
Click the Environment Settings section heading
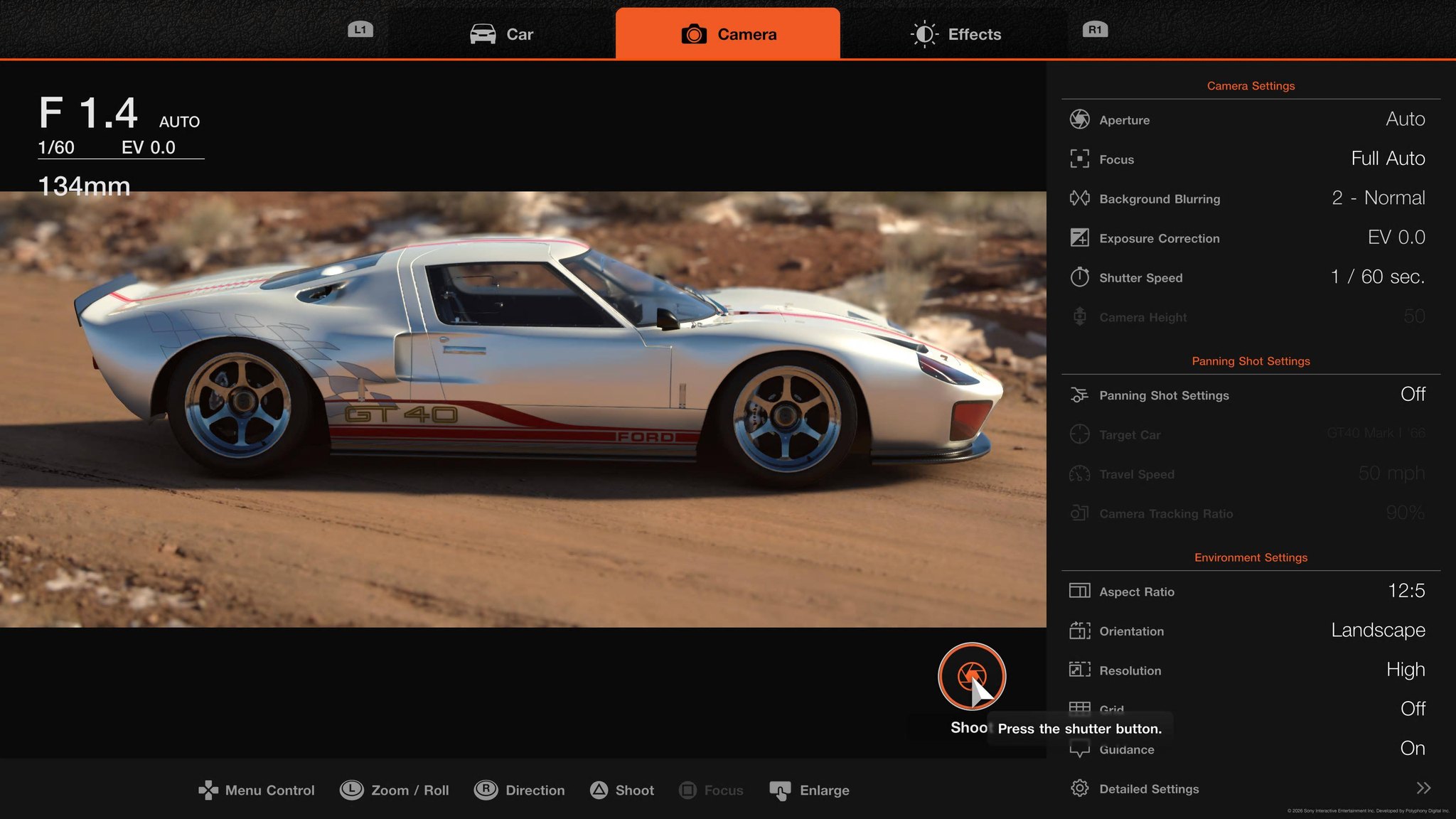[x=1251, y=557]
